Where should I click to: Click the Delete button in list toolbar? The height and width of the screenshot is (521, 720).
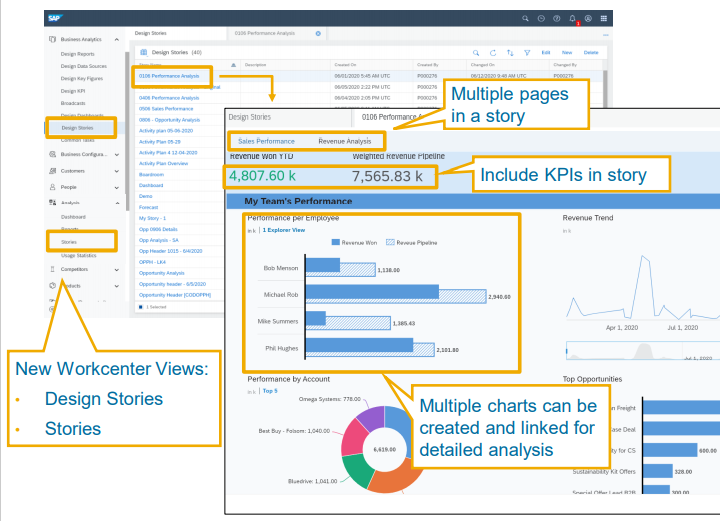[x=591, y=53]
